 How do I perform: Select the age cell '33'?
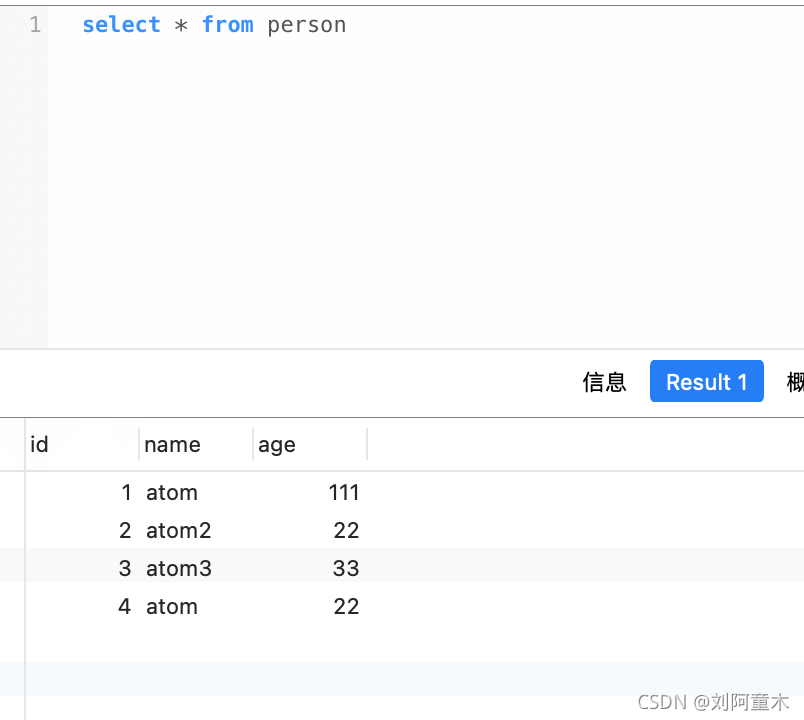point(310,568)
